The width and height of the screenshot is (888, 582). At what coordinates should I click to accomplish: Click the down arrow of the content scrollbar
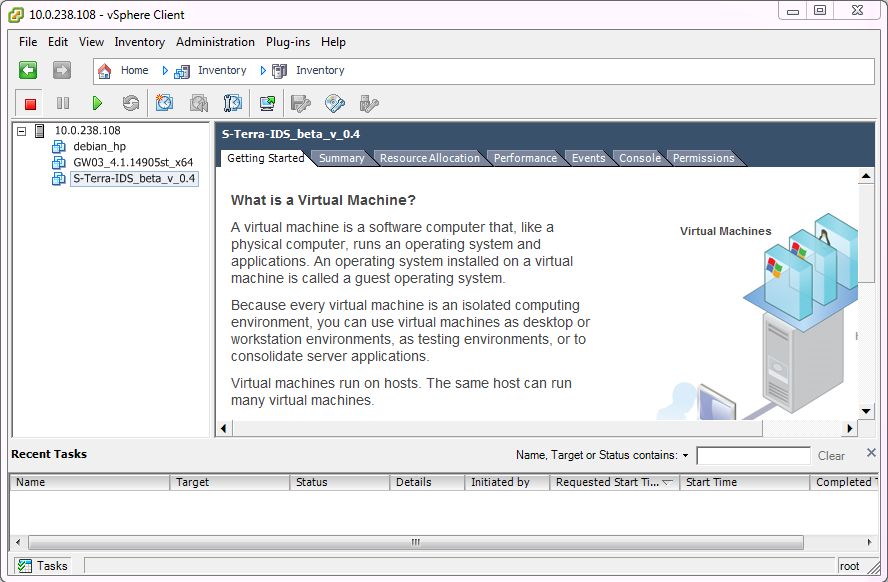866,412
